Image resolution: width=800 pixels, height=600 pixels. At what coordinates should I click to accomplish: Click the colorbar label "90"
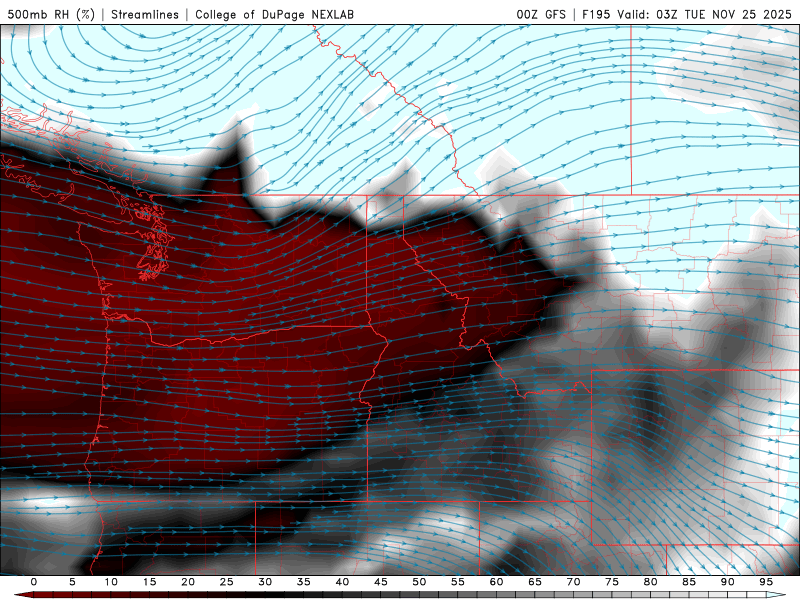728,582
